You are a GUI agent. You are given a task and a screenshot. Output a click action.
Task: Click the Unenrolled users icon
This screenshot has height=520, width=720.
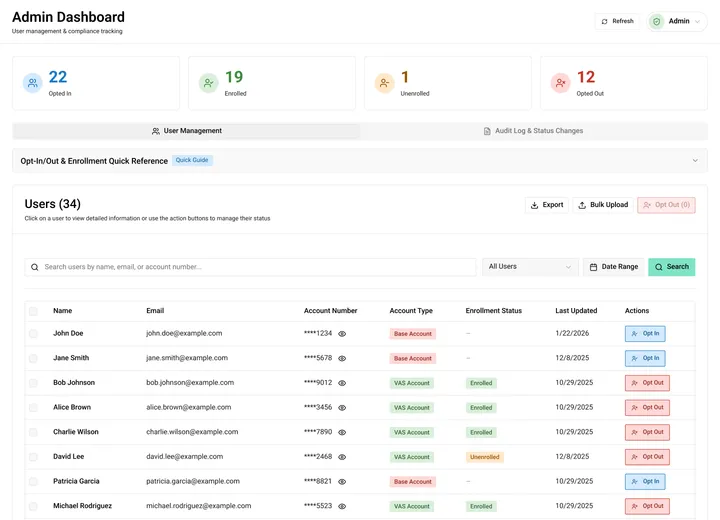384,83
